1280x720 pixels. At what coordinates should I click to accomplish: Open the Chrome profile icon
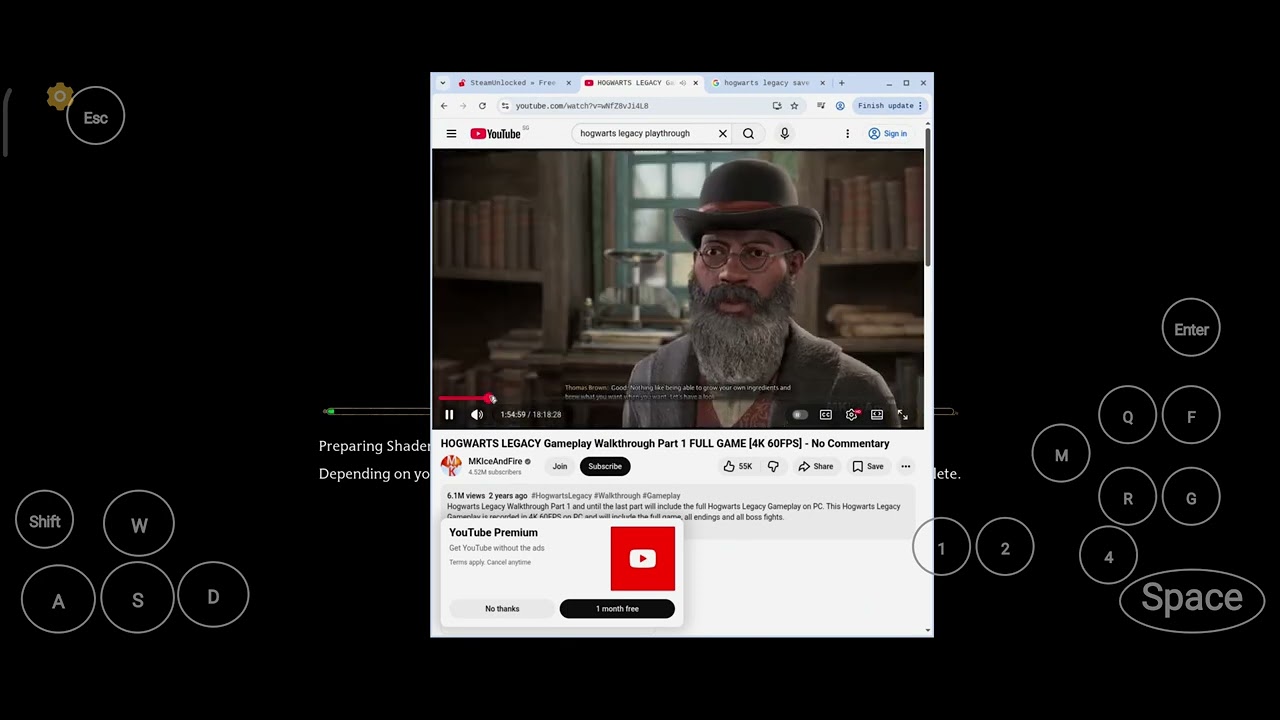click(840, 106)
